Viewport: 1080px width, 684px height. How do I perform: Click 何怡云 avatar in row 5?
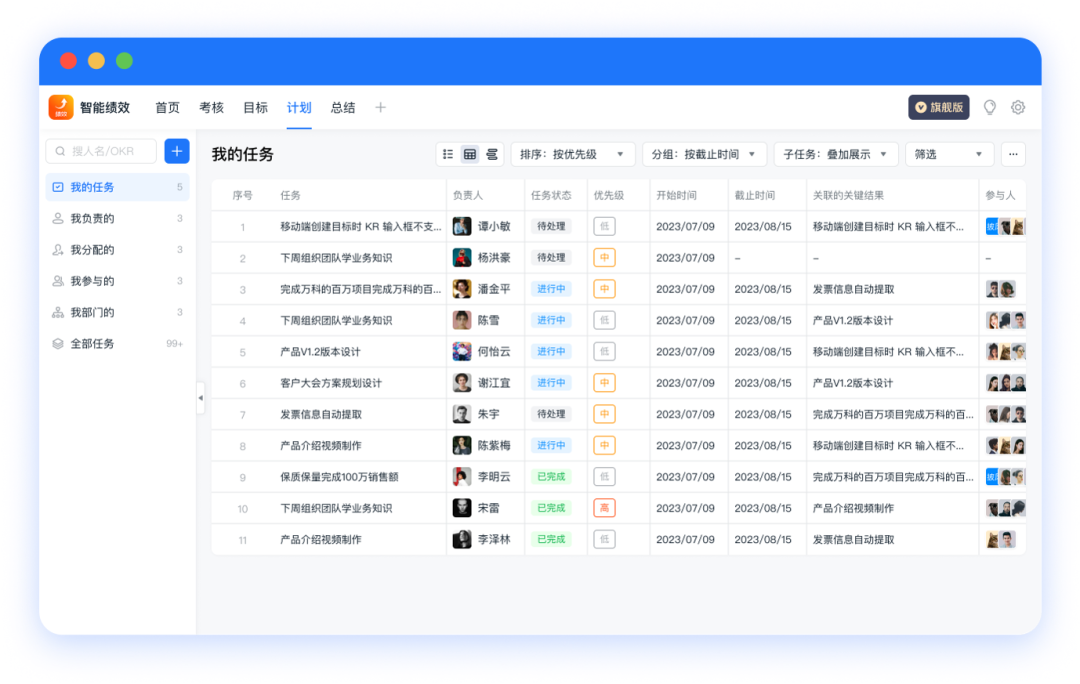[x=461, y=351]
